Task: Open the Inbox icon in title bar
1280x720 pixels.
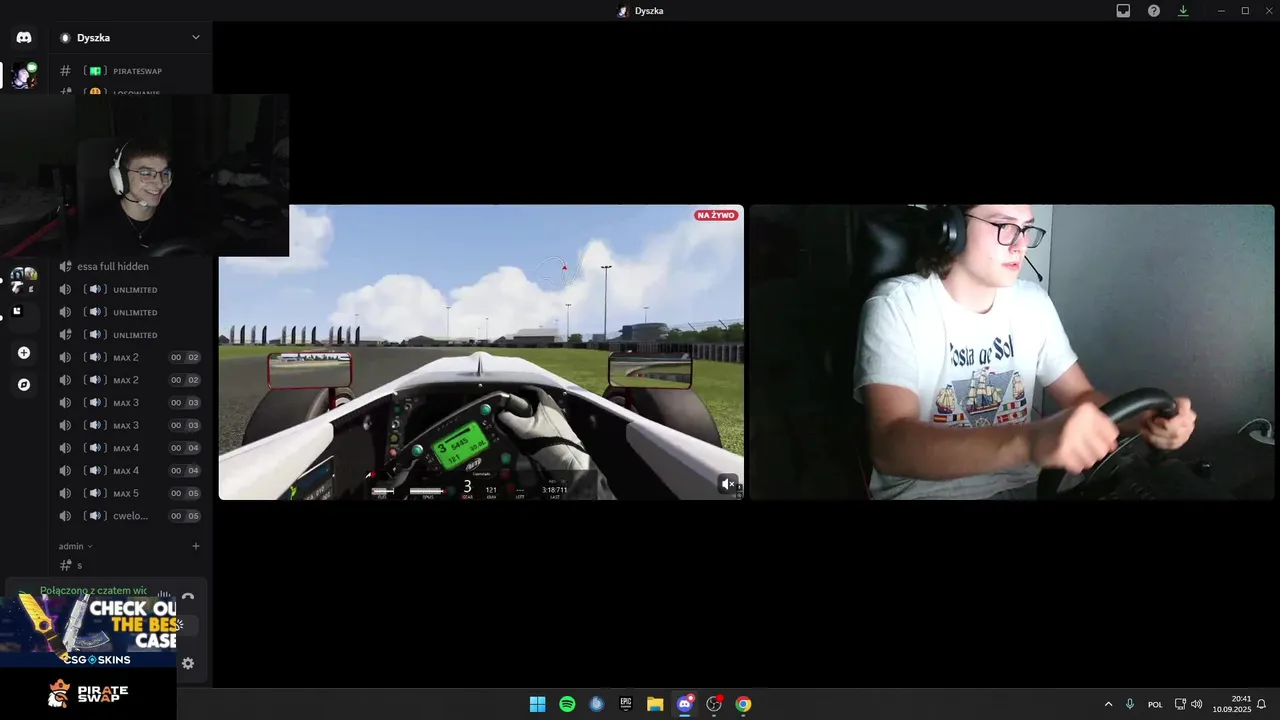Action: [x=1123, y=11]
